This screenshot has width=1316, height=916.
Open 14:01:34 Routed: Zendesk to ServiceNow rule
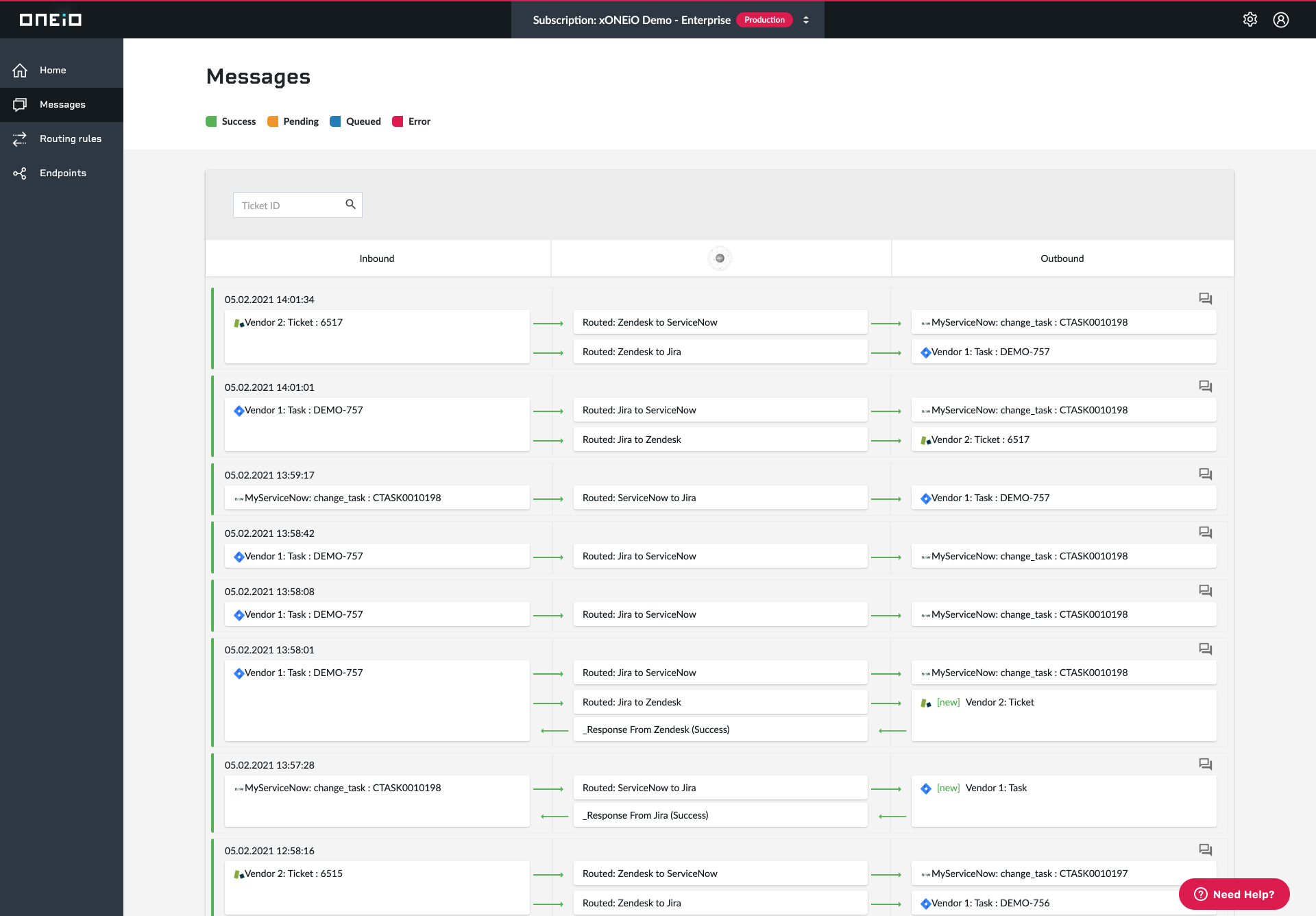(720, 322)
